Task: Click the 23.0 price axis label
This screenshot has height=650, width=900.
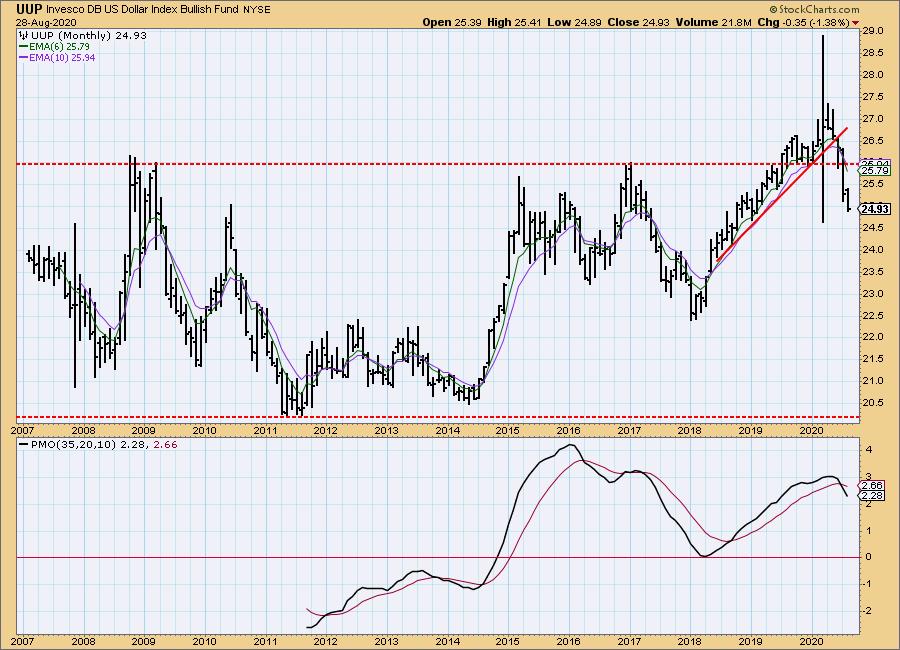Action: coord(872,293)
